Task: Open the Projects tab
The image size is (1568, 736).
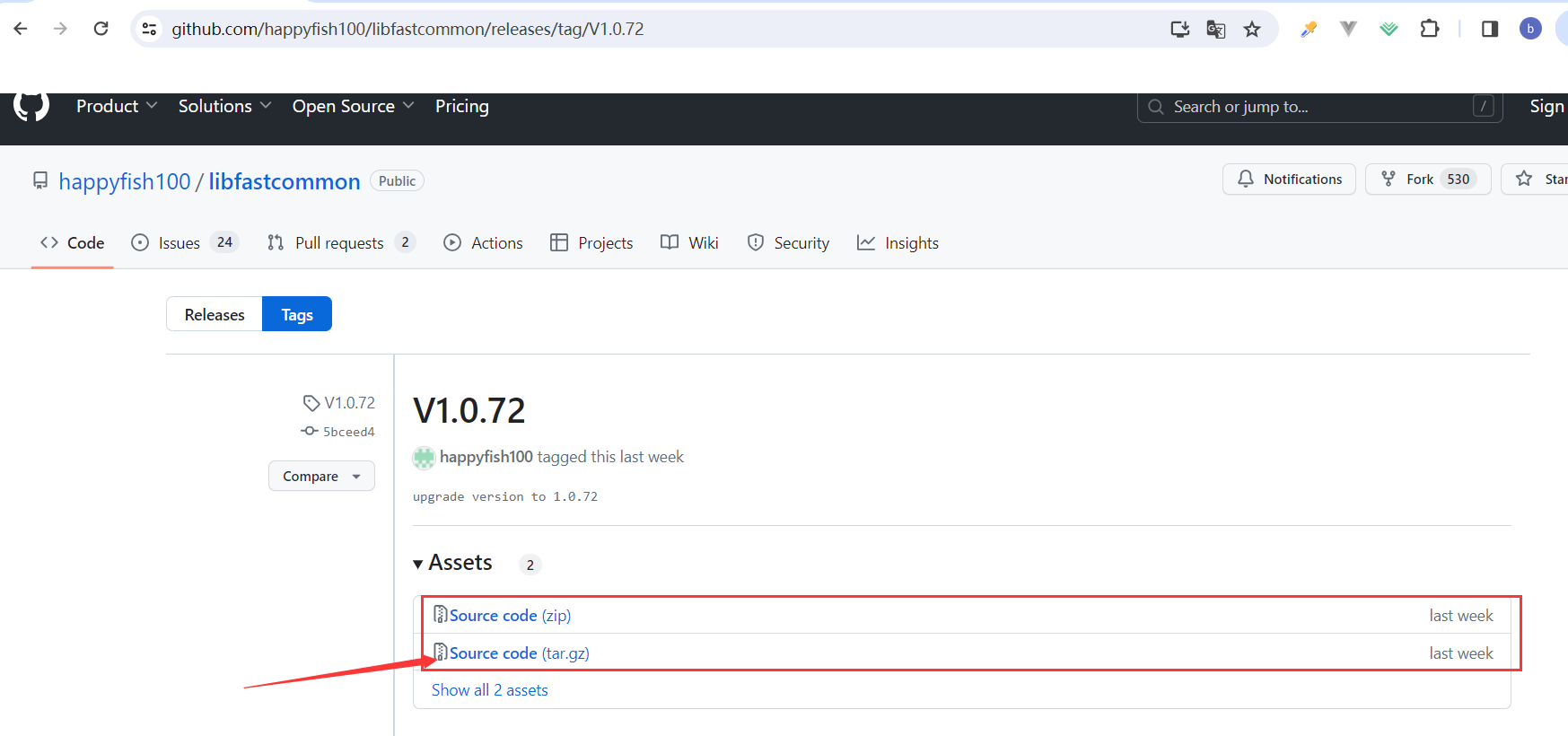Action: coord(591,242)
